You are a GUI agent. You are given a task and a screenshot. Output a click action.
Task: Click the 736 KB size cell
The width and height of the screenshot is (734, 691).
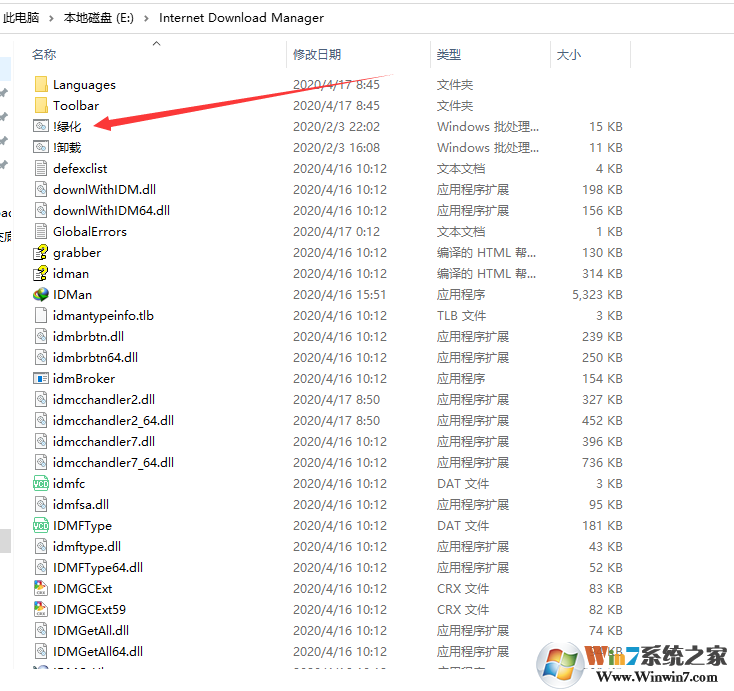(602, 463)
